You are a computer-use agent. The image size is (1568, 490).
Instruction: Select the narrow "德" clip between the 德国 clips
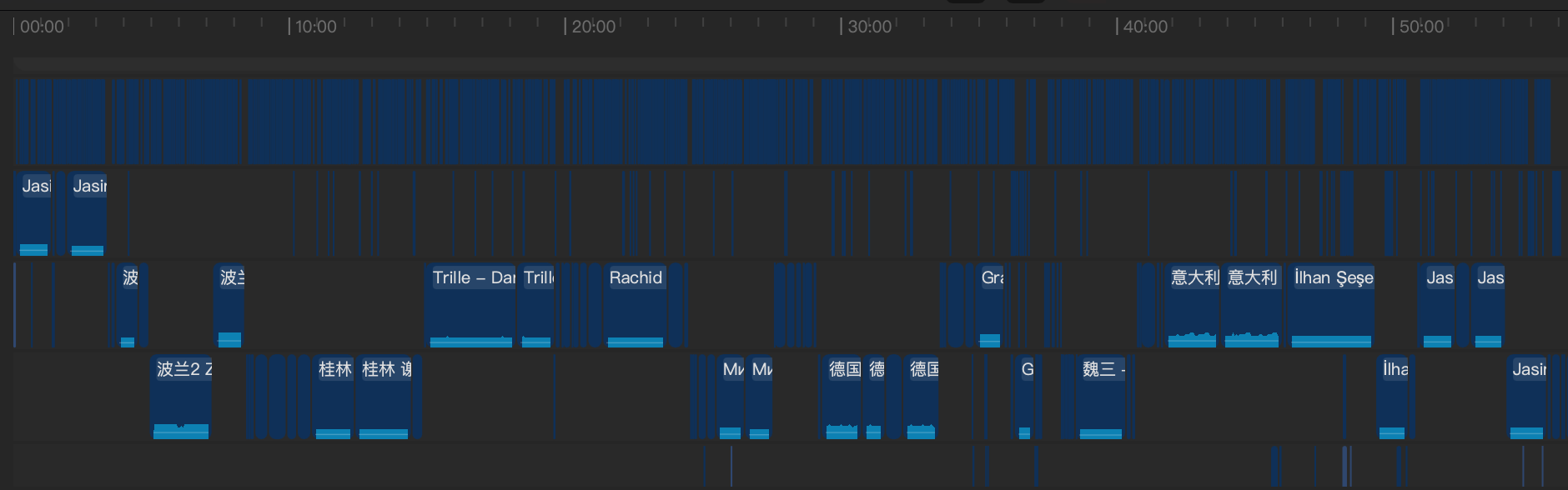[874, 397]
